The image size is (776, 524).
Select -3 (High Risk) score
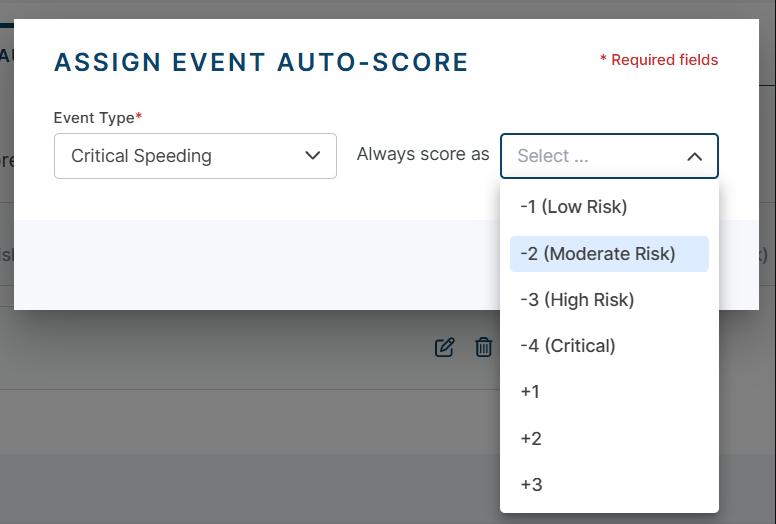coord(609,300)
